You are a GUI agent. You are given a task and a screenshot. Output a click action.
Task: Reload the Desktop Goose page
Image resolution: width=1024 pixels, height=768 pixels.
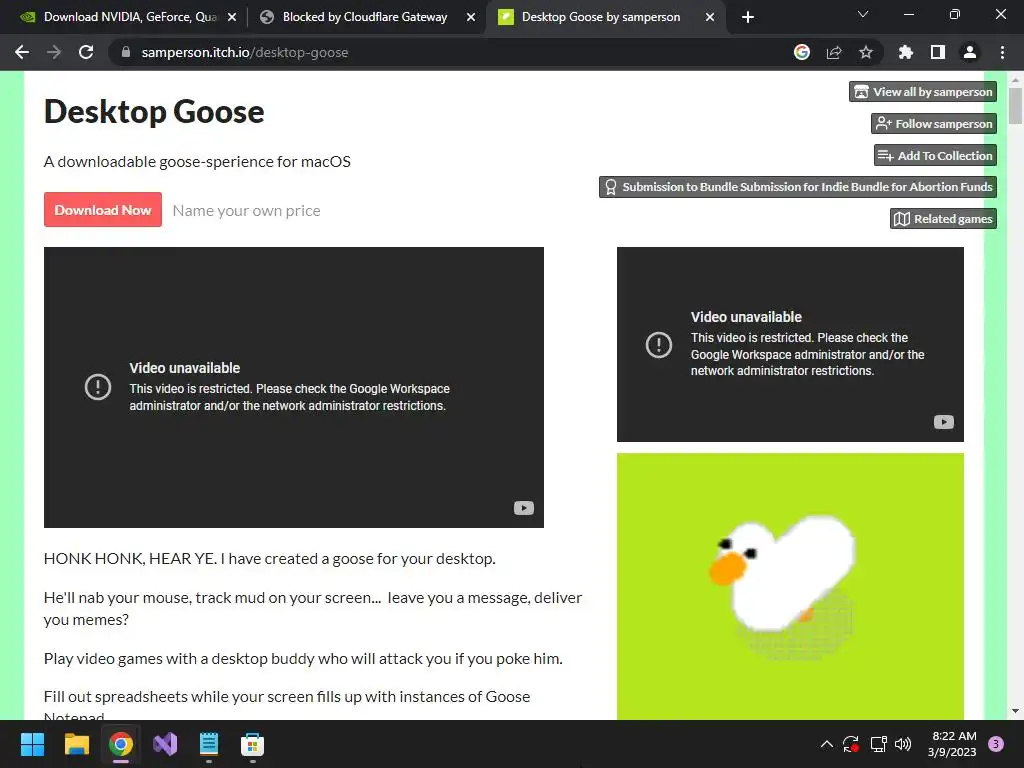pos(86,52)
